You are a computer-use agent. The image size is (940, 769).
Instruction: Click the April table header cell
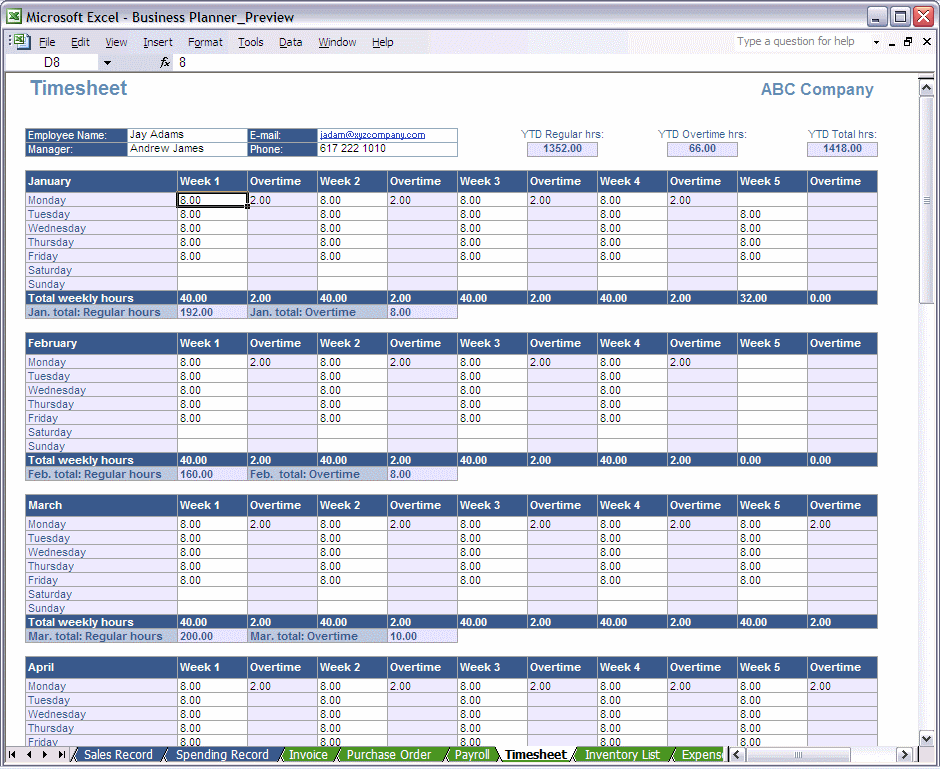tap(101, 667)
